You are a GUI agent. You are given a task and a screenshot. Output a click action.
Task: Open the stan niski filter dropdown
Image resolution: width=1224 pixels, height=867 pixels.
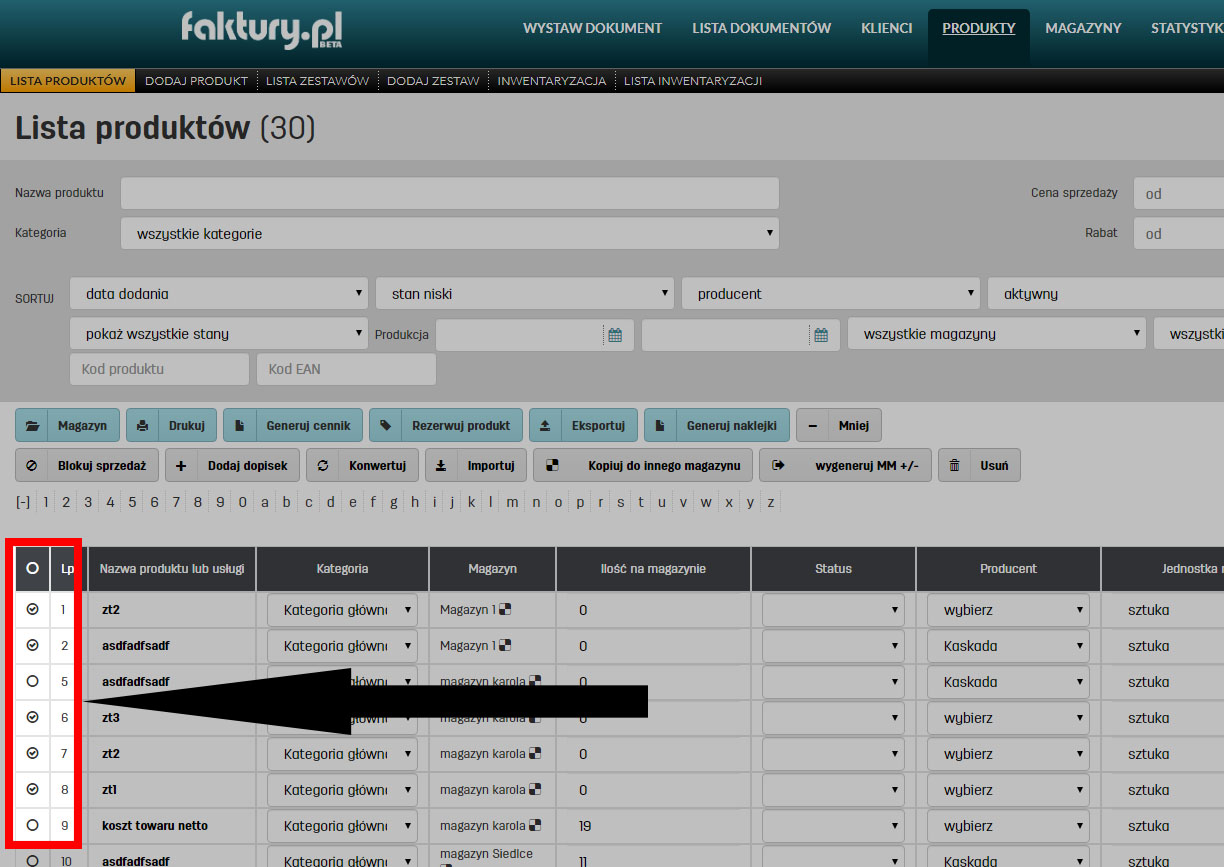524,293
